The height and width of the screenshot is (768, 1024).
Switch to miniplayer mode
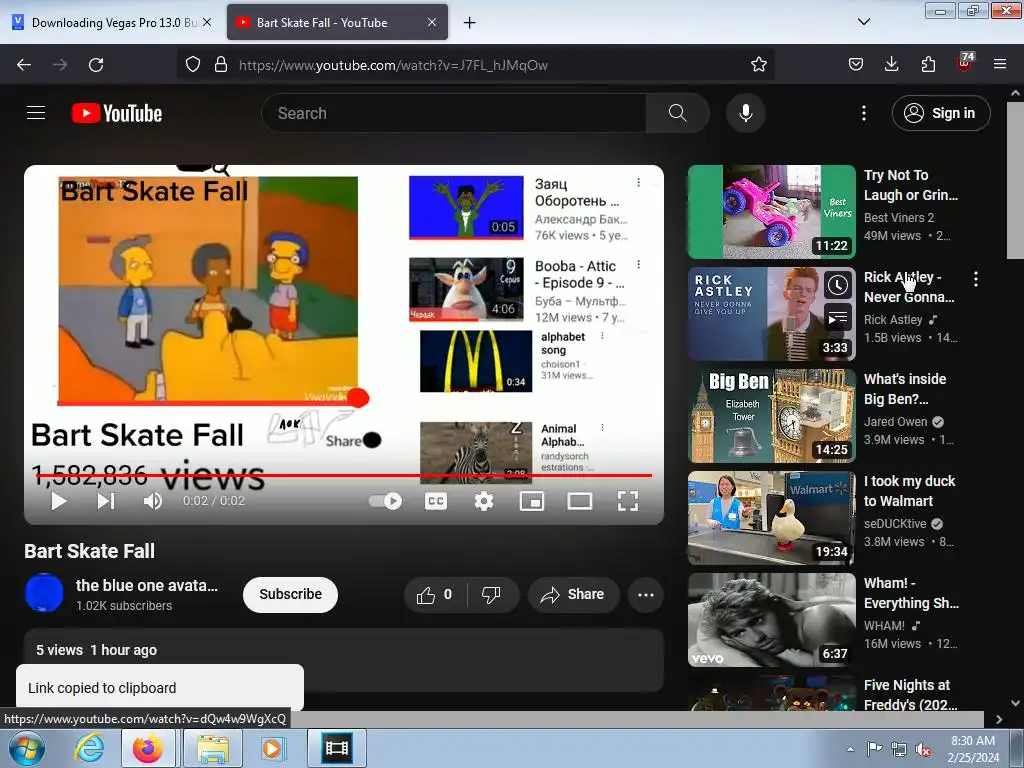click(x=532, y=501)
